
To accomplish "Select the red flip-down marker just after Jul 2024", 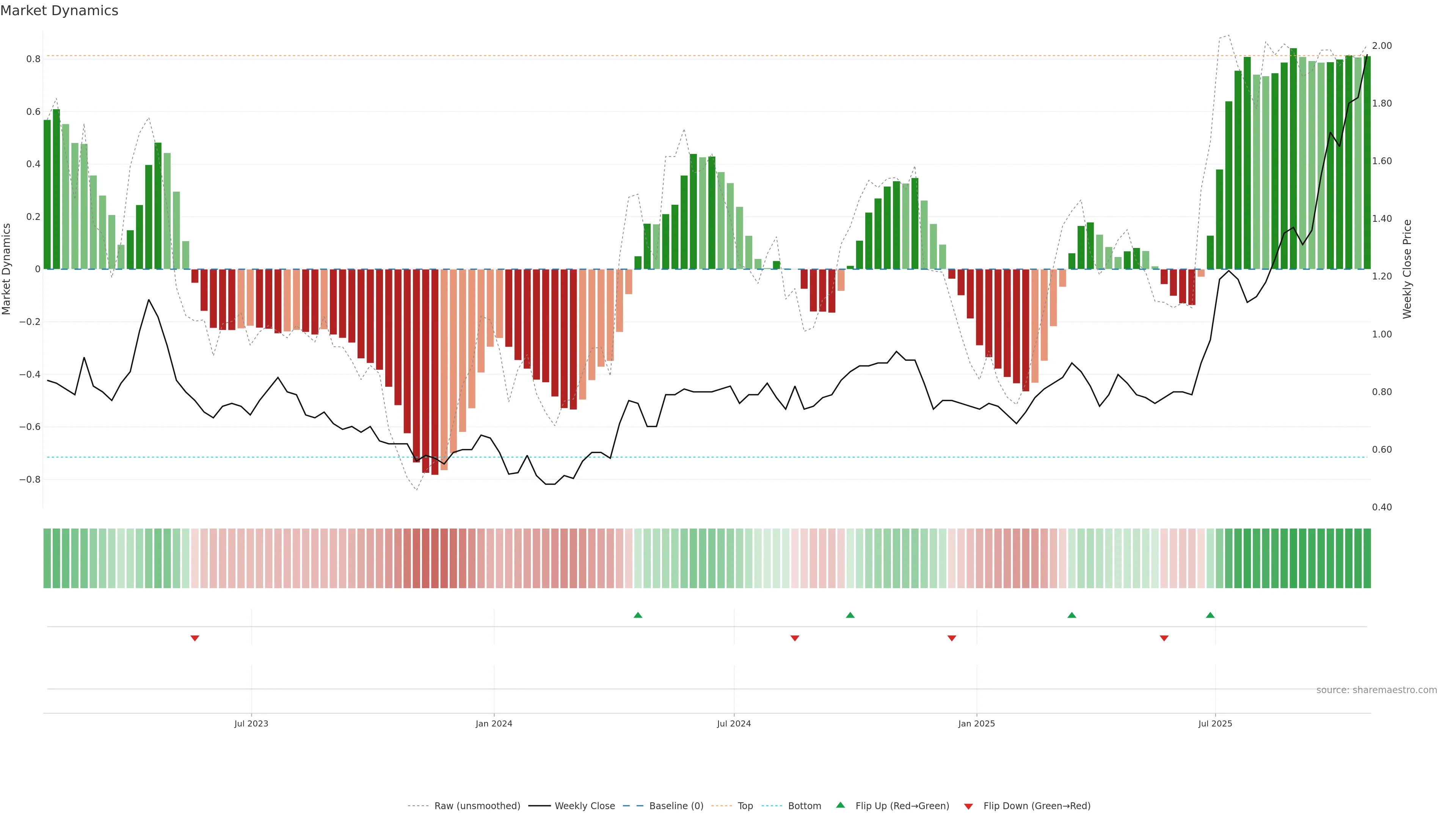I will pyautogui.click(x=795, y=638).
